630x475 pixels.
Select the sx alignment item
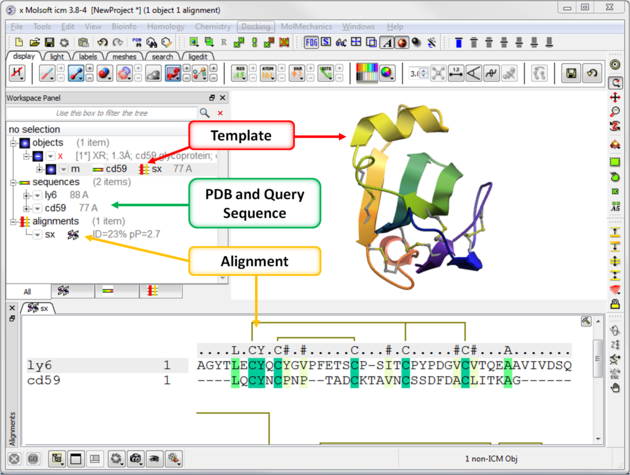(50, 234)
